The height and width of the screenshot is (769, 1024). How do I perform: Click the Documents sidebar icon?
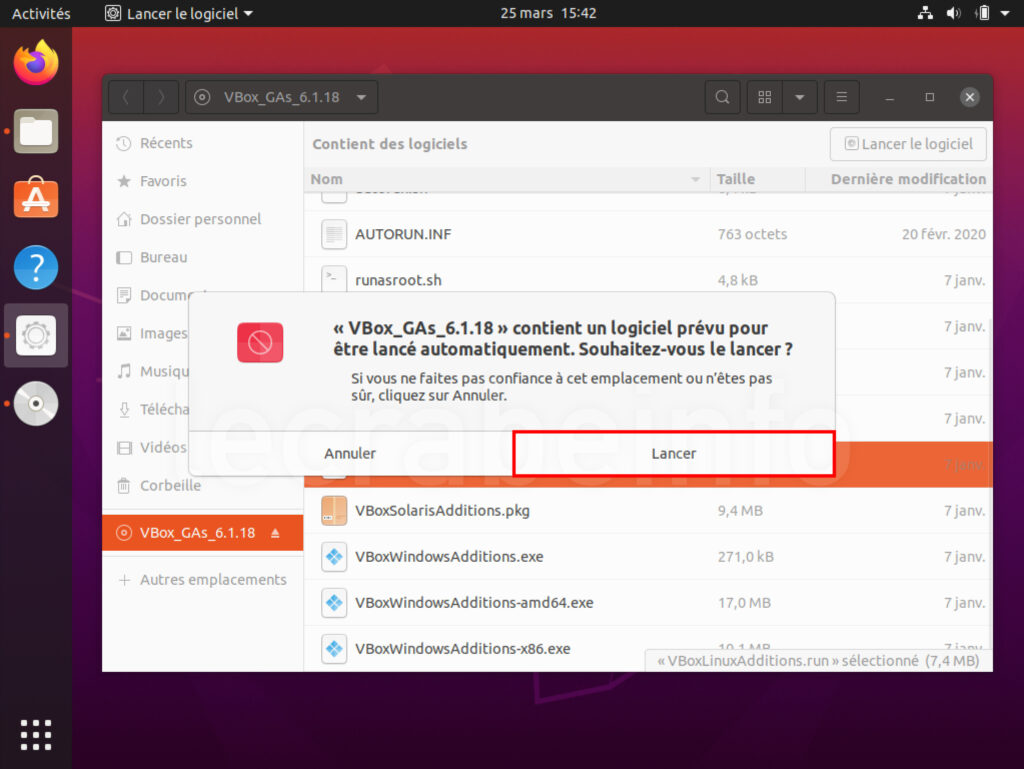click(x=124, y=295)
